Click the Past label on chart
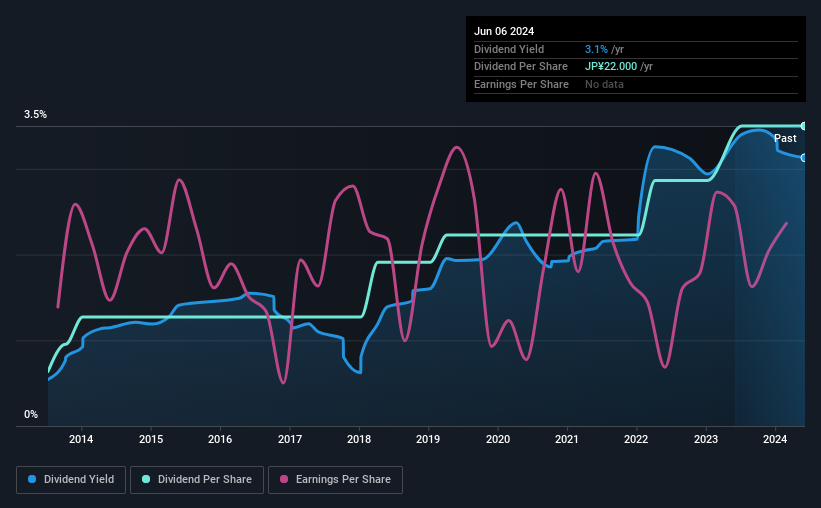 tap(785, 138)
